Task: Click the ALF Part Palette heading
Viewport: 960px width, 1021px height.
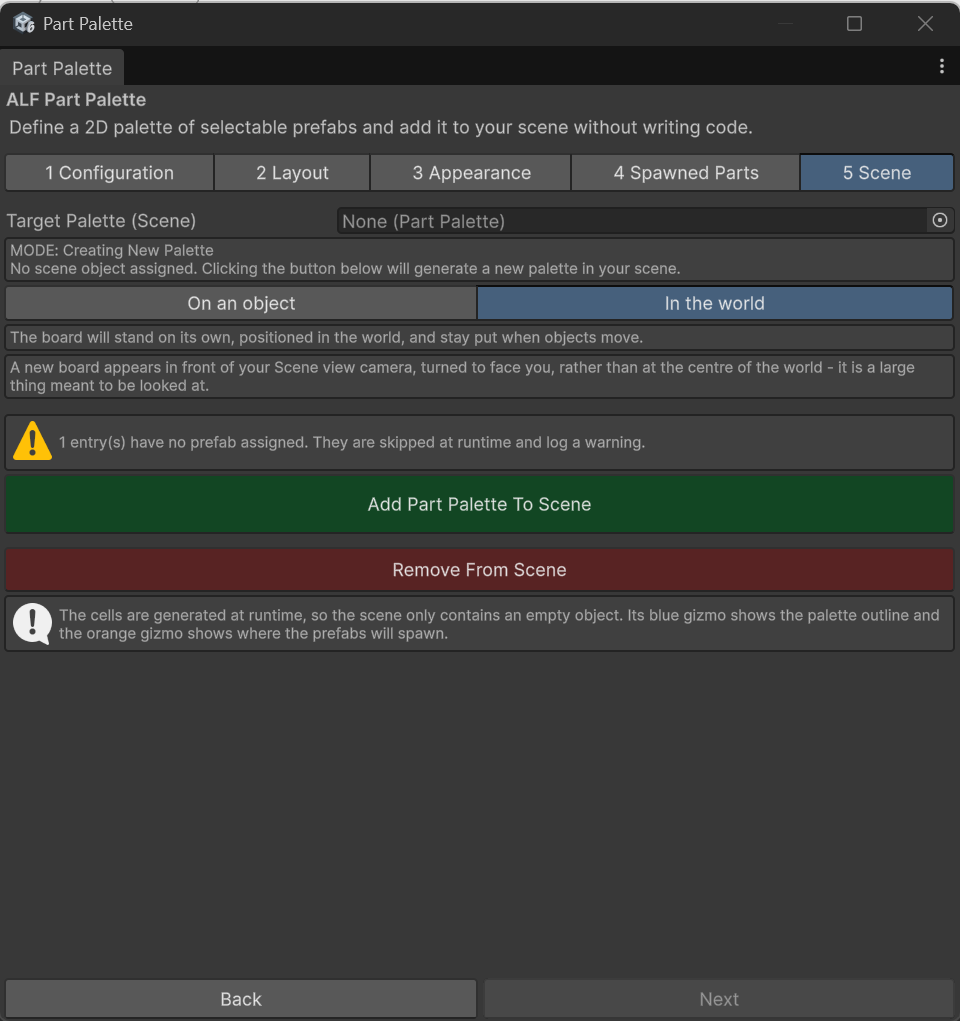Action: tap(76, 100)
